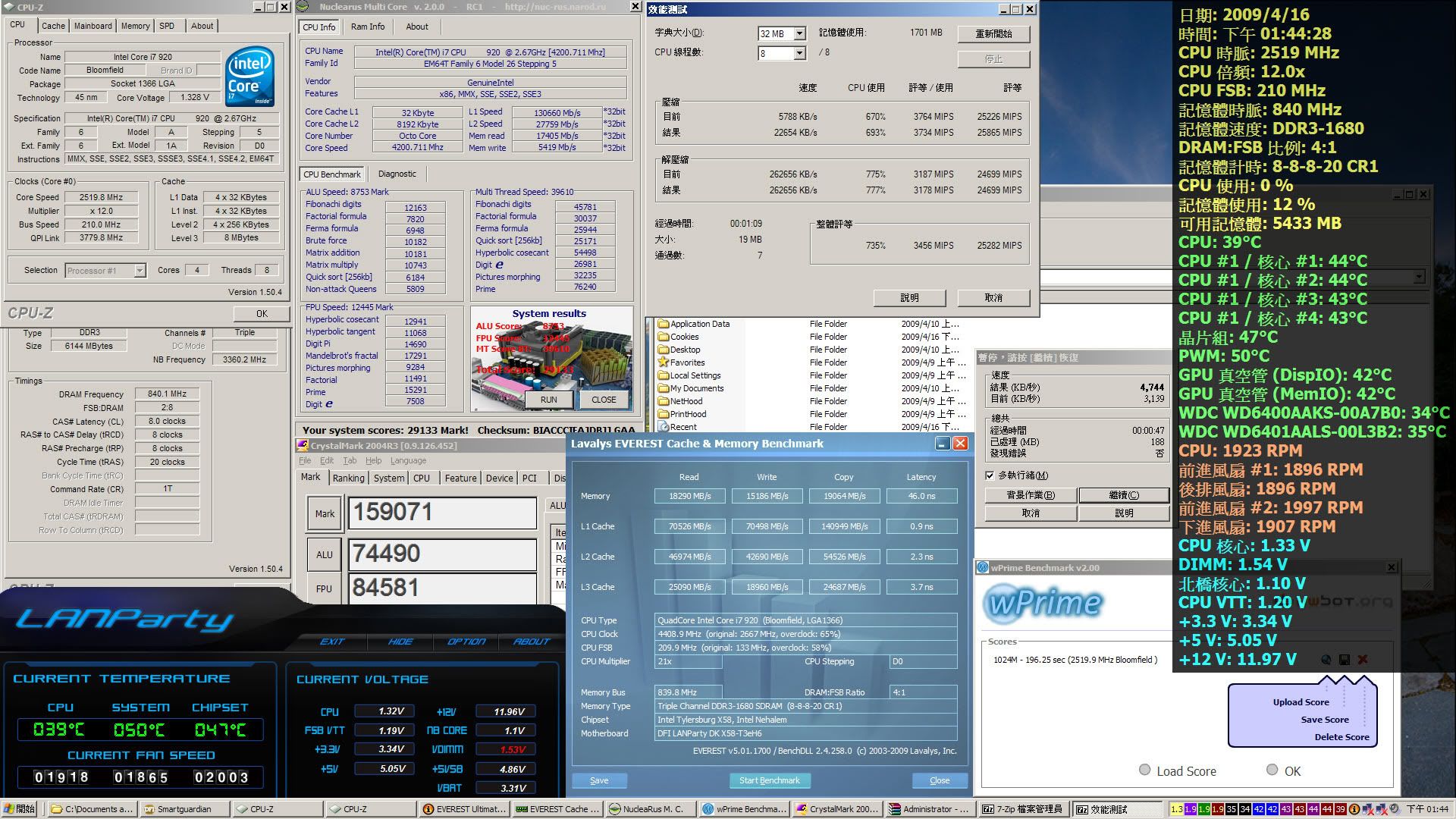Open CrystalMark File menu

[305, 460]
